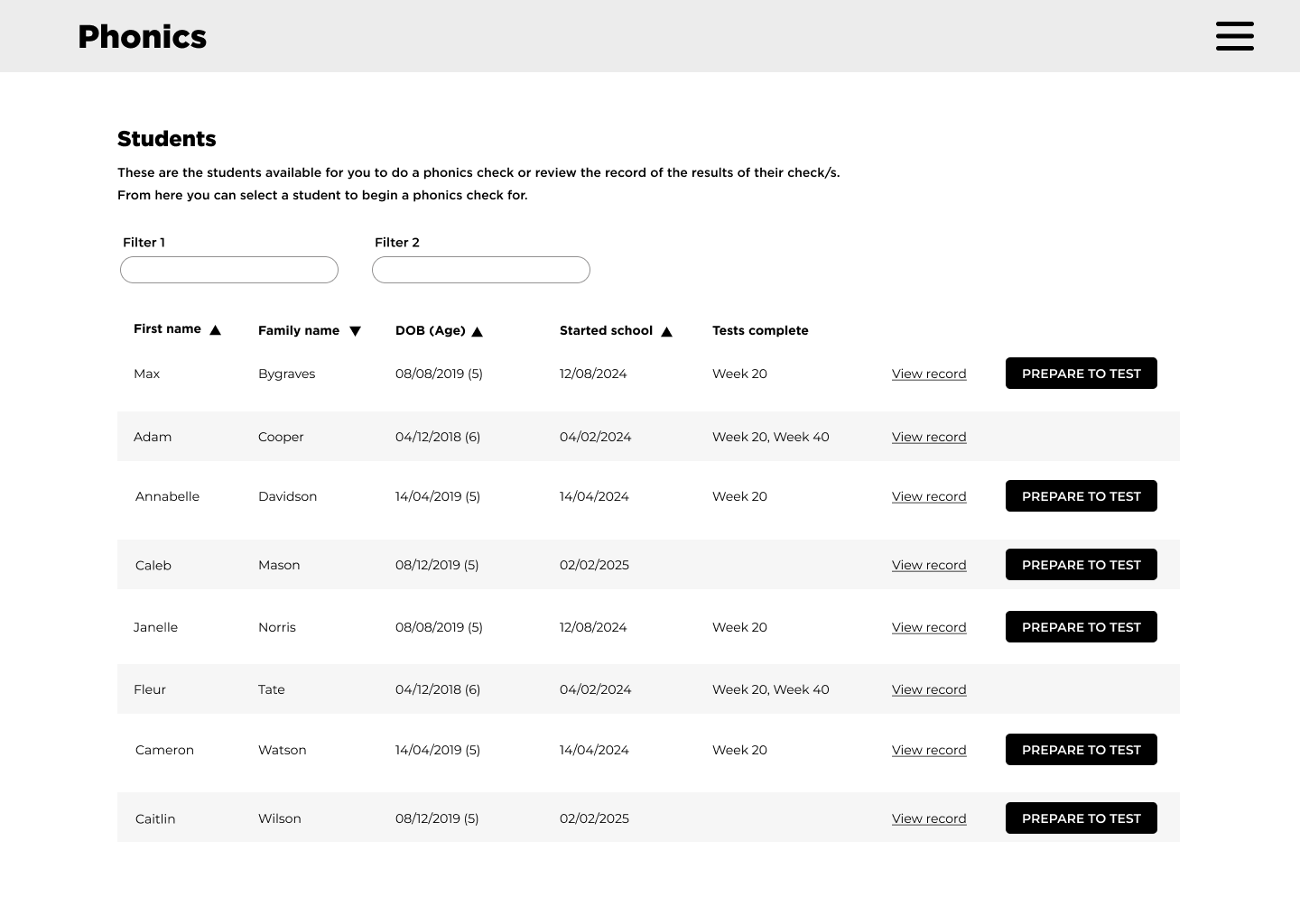Open the hamburger menu icon

tap(1234, 36)
